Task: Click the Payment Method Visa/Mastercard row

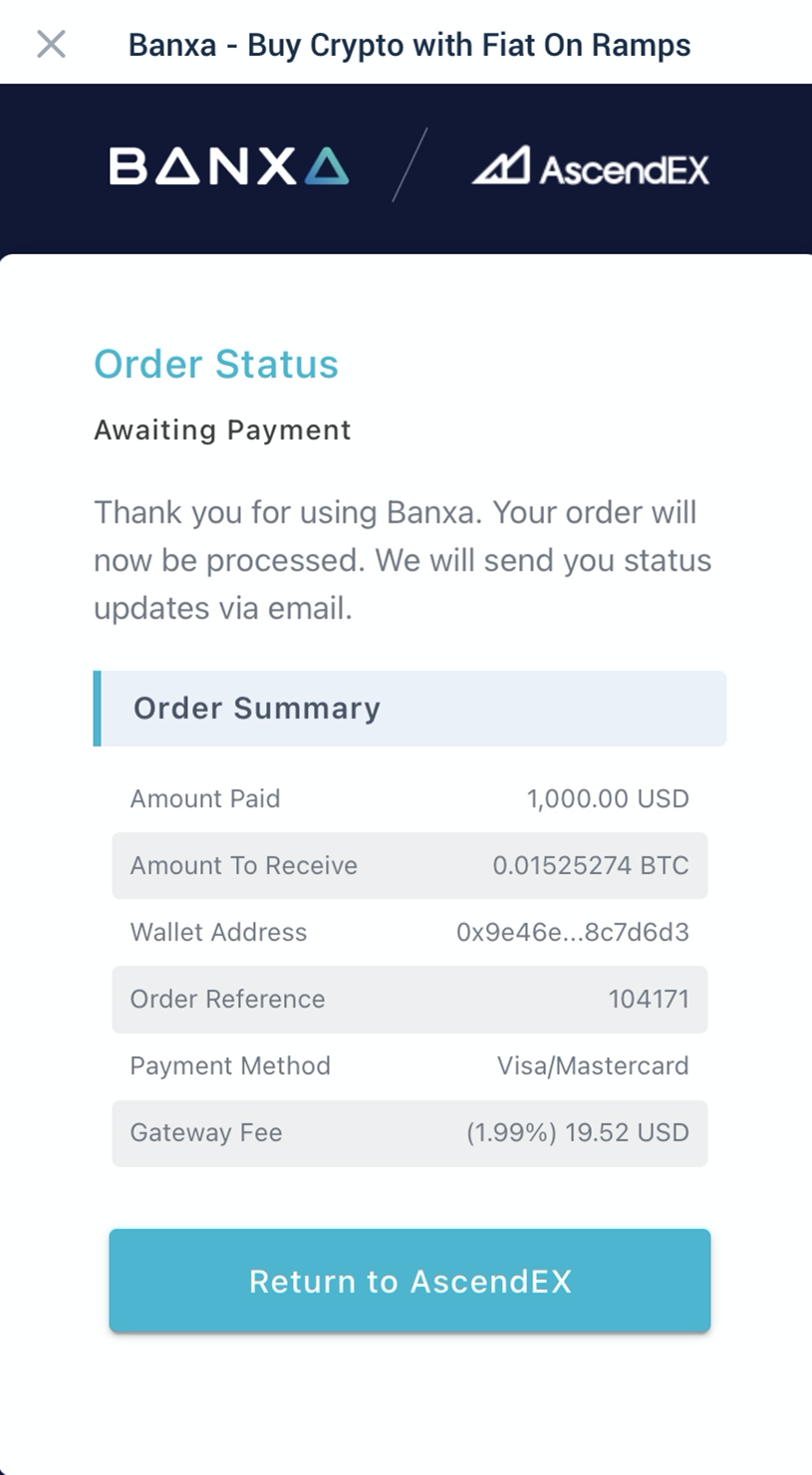Action: point(408,1065)
